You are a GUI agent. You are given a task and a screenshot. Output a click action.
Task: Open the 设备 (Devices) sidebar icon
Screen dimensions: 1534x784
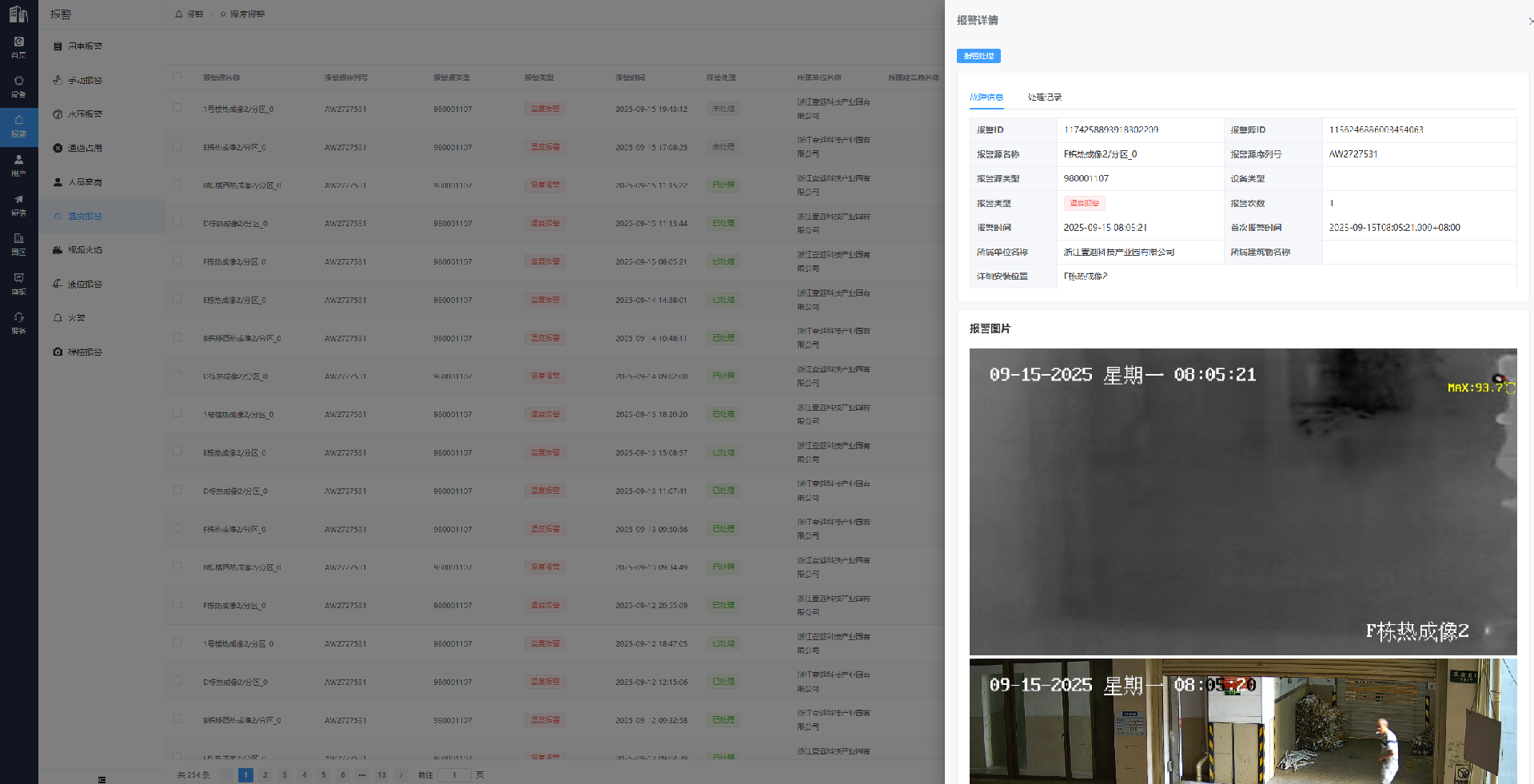click(18, 86)
